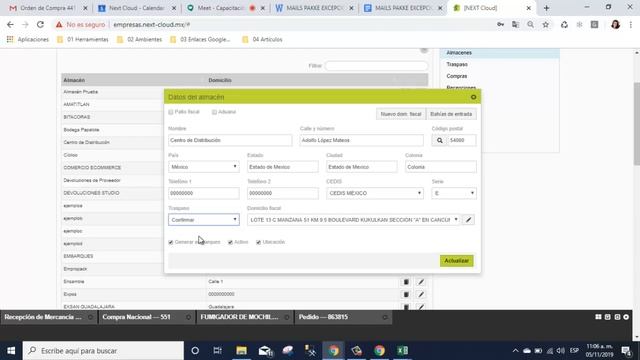Click the Colonia input field

coord(440,167)
